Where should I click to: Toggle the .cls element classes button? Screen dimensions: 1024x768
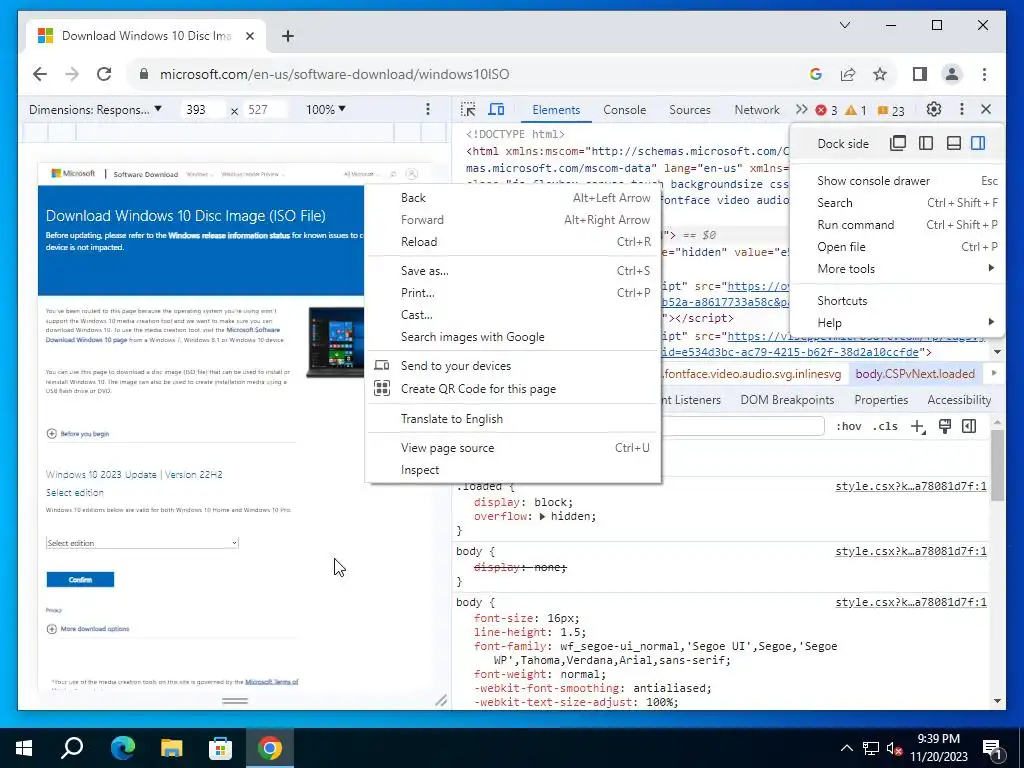885,426
